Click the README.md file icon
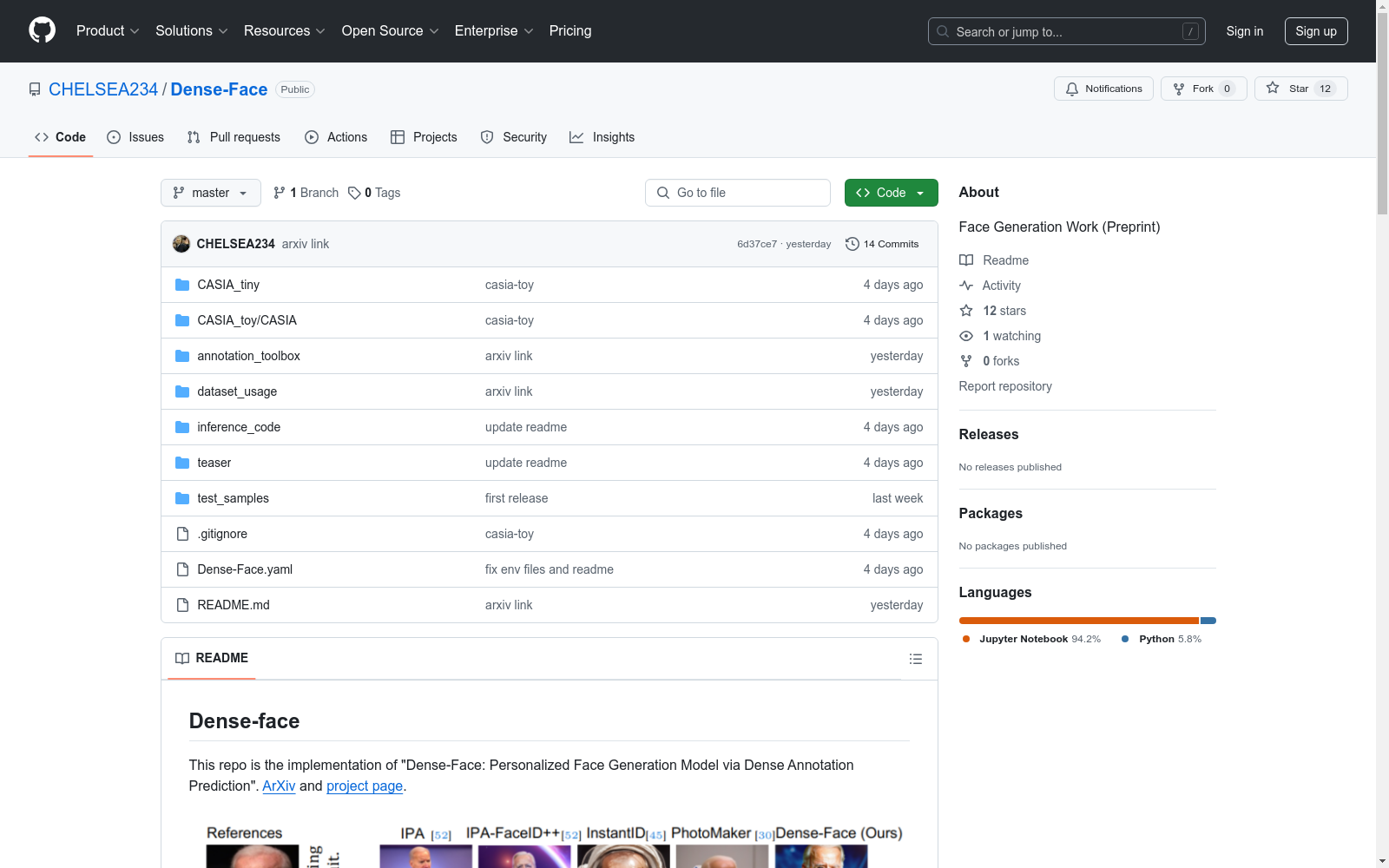The width and height of the screenshot is (1389, 868). 182,605
